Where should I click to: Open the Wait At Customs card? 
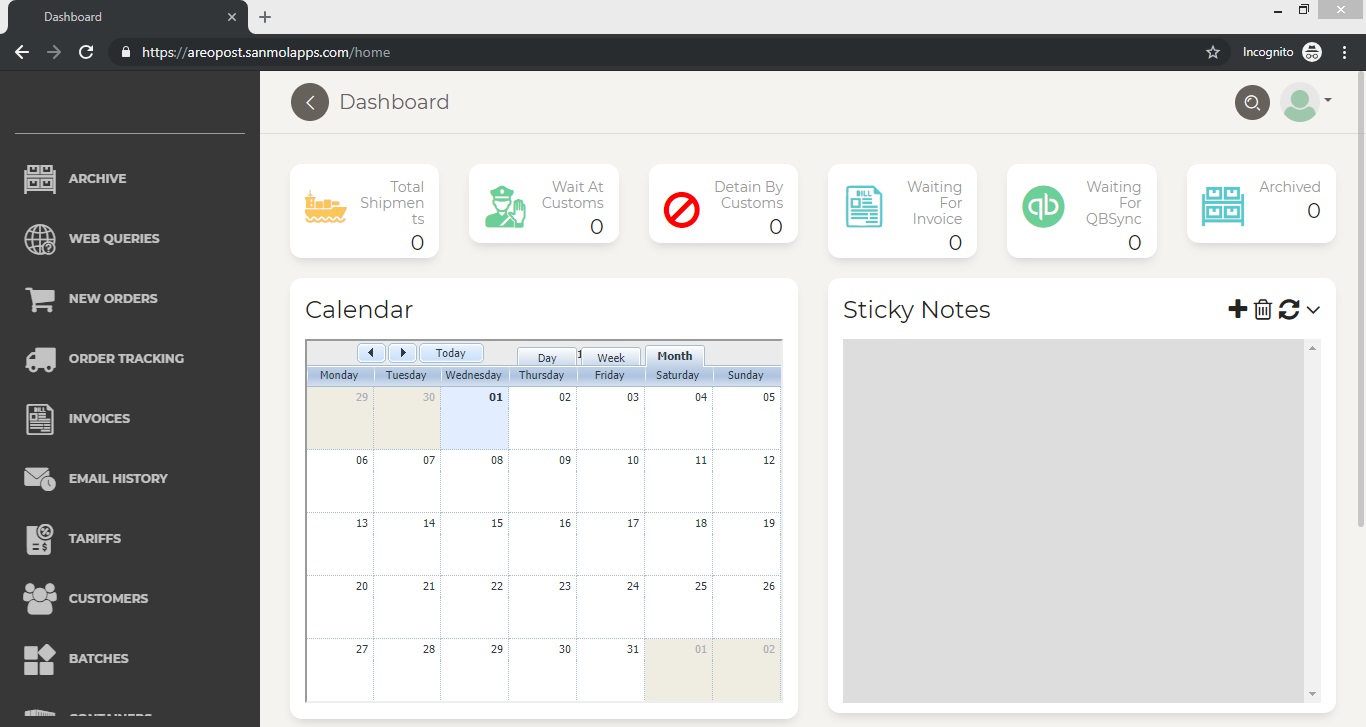(544, 203)
